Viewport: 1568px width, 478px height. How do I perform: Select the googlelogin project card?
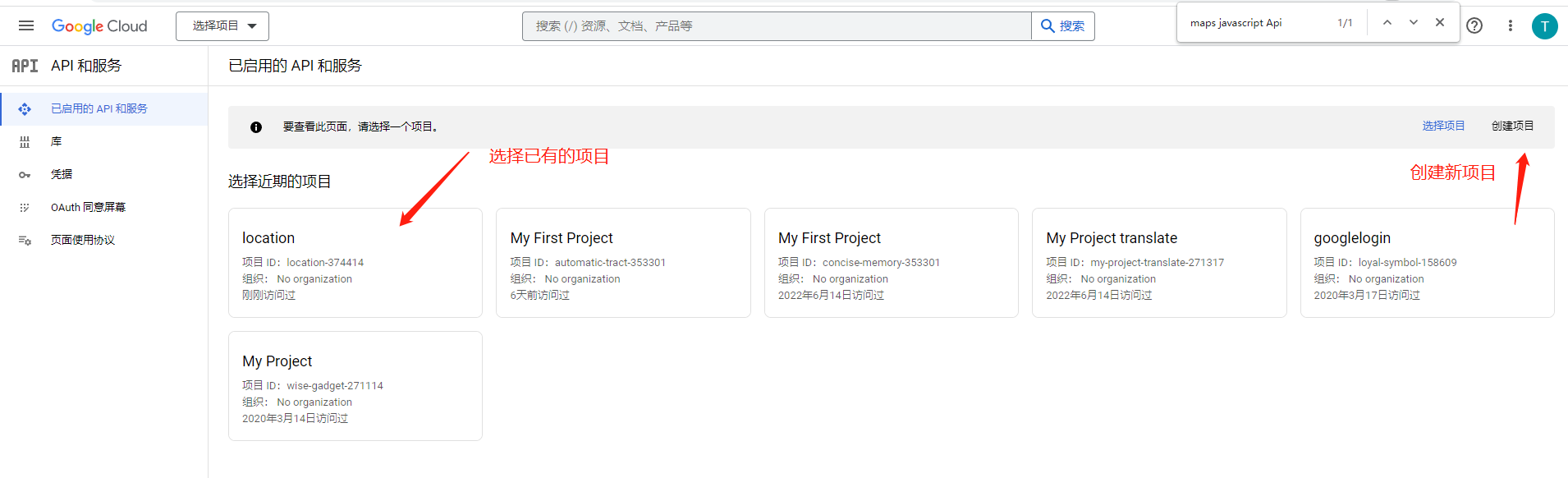(x=1428, y=263)
